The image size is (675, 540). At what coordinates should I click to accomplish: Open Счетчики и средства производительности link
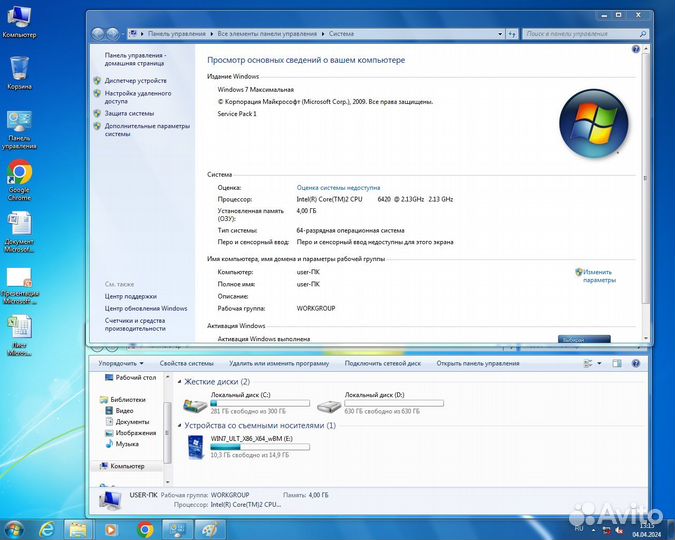tap(135, 324)
